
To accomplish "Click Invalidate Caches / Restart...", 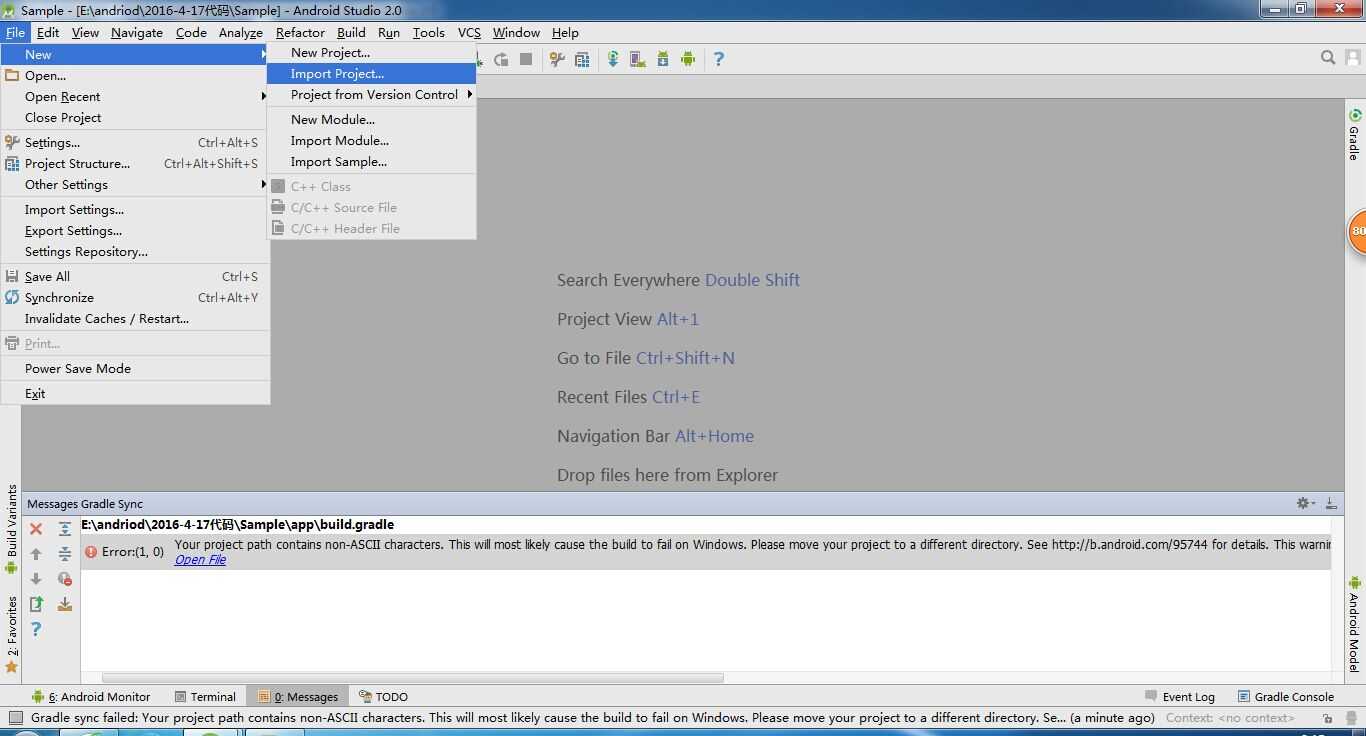I will [135, 318].
